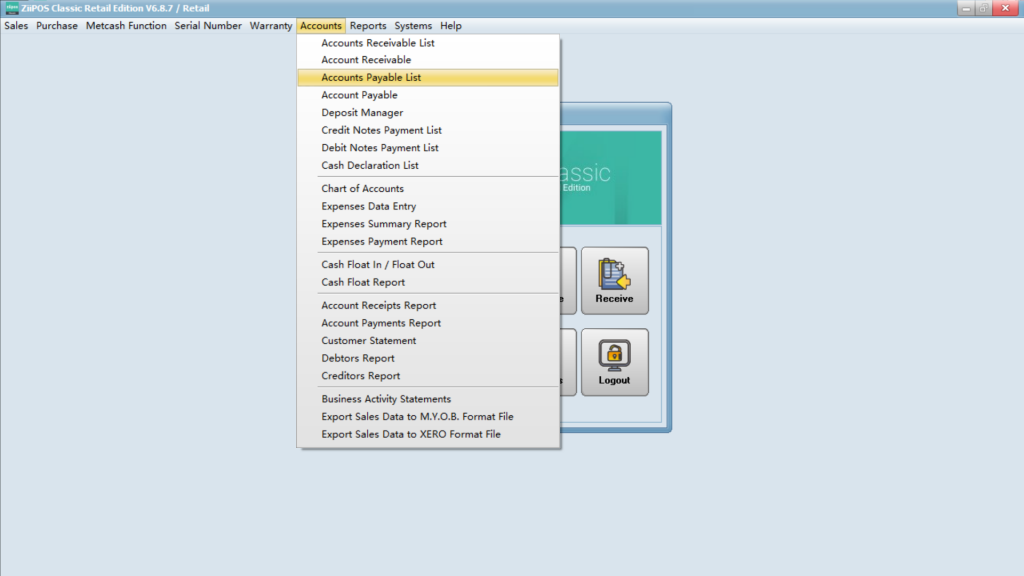Select Accounts Payable List menu entry
Viewport: 1024px width, 576px height.
(x=371, y=78)
